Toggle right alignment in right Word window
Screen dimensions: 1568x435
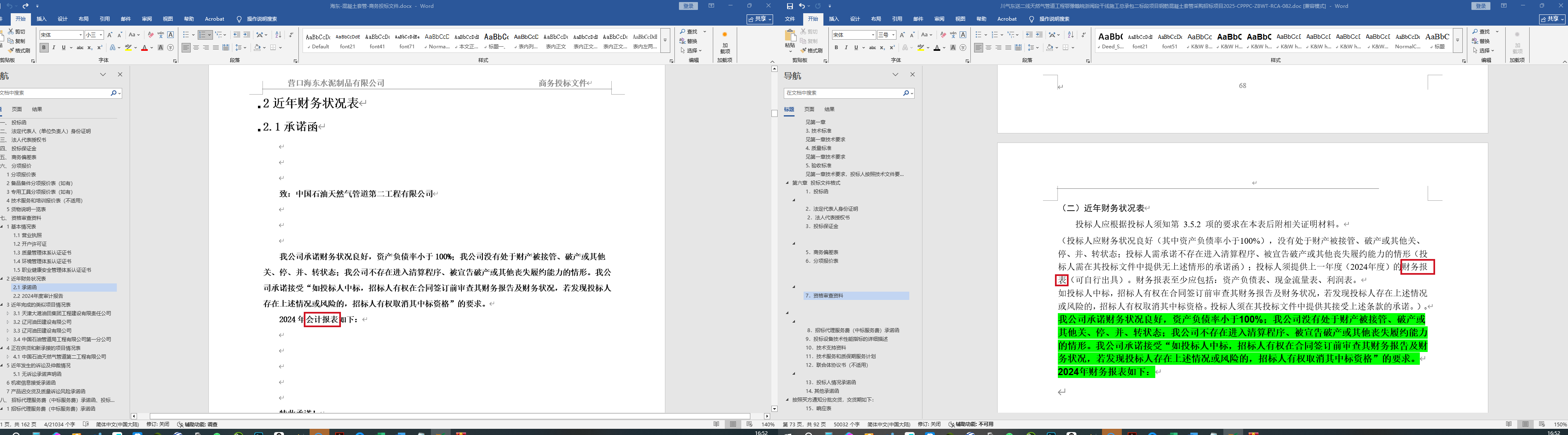[x=998, y=48]
